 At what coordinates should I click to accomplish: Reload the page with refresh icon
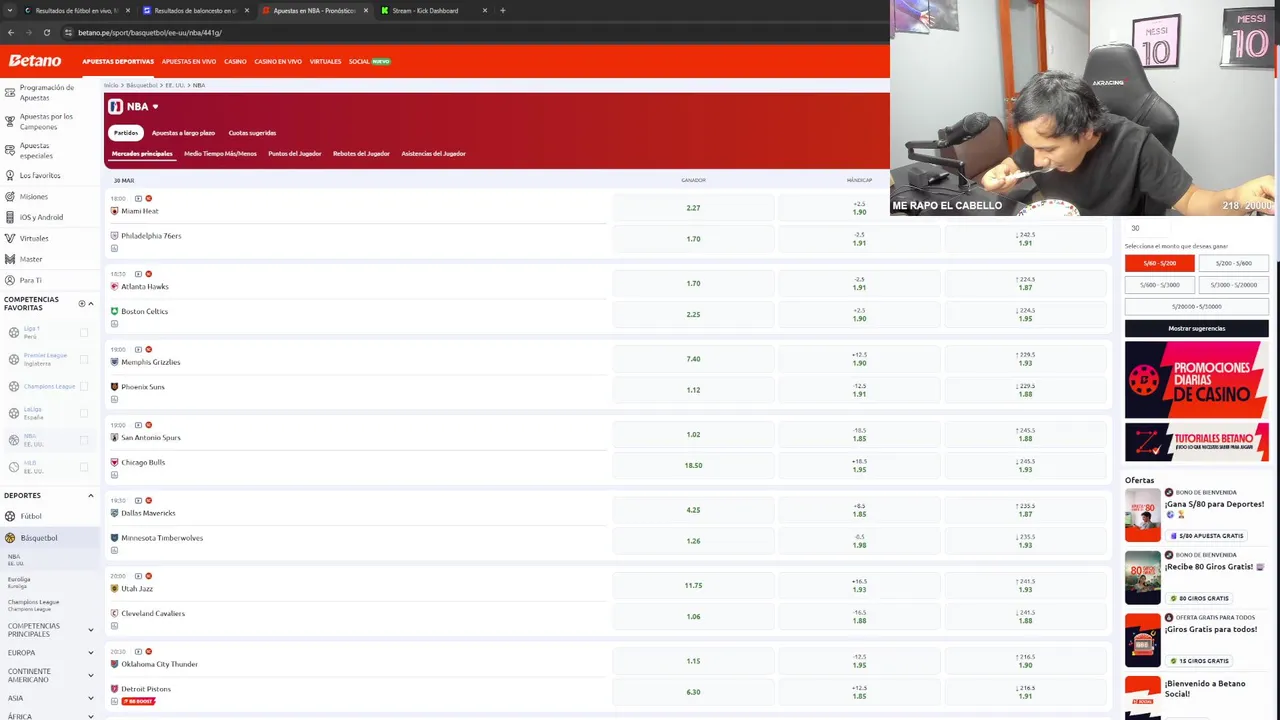(46, 32)
